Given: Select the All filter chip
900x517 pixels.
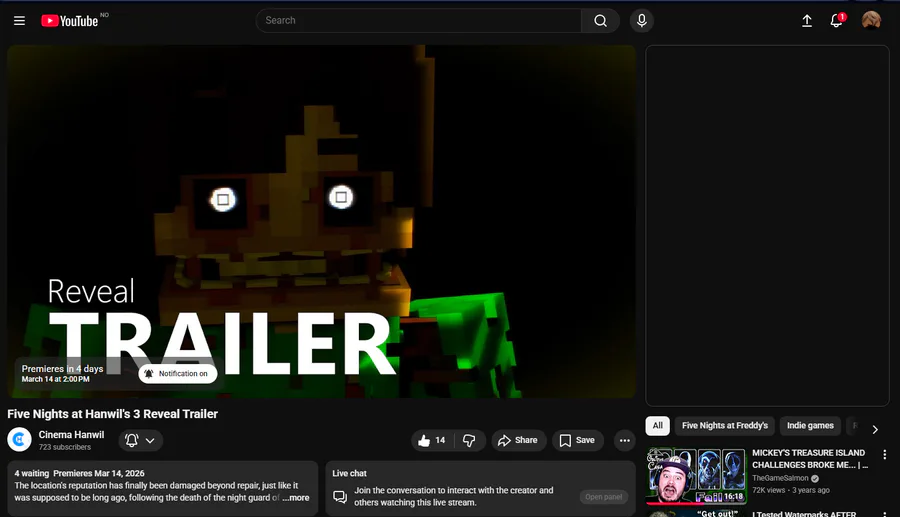Looking at the screenshot, I should pyautogui.click(x=657, y=426).
